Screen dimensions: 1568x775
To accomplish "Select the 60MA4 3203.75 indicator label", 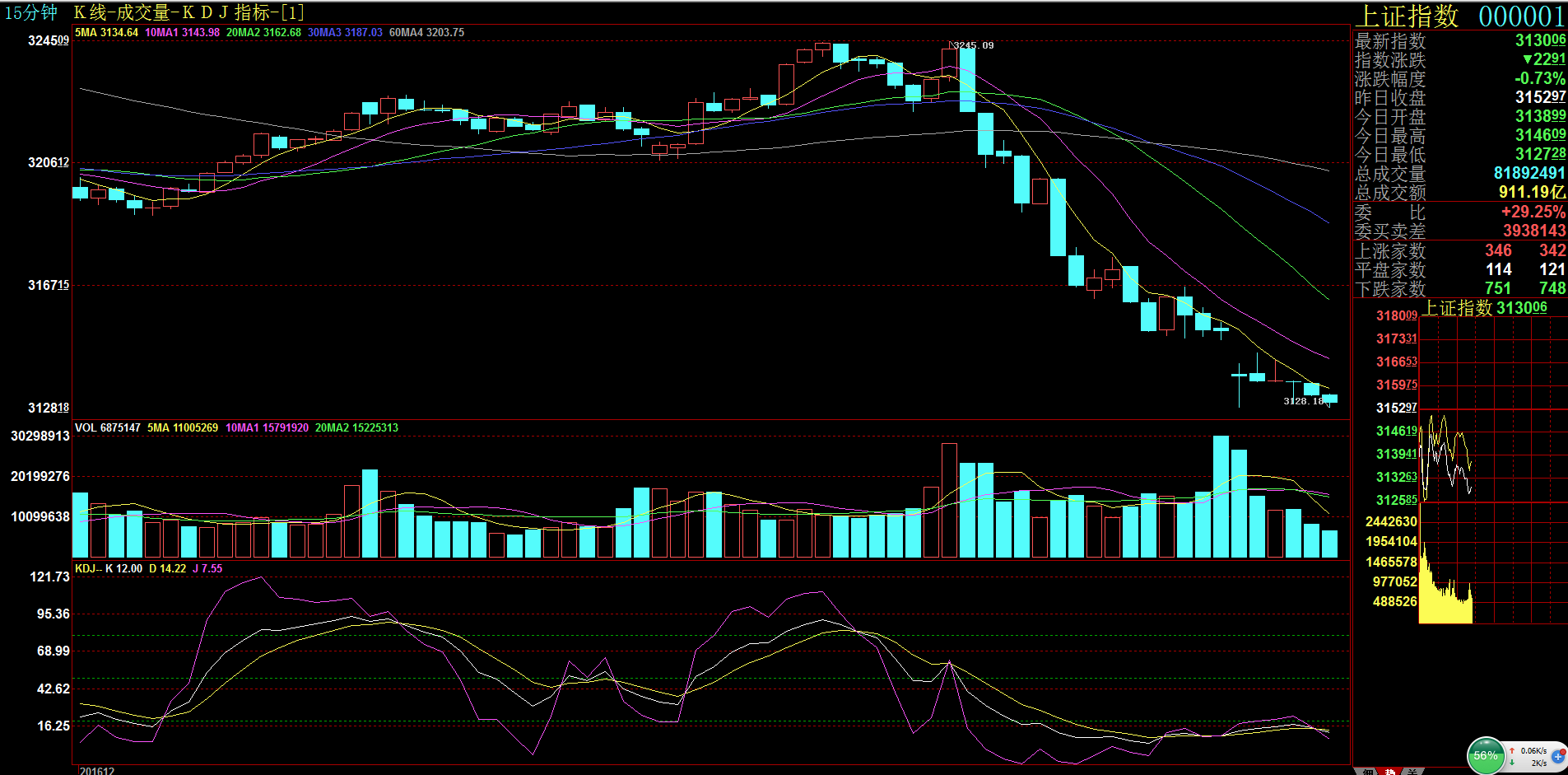I will click(x=426, y=33).
